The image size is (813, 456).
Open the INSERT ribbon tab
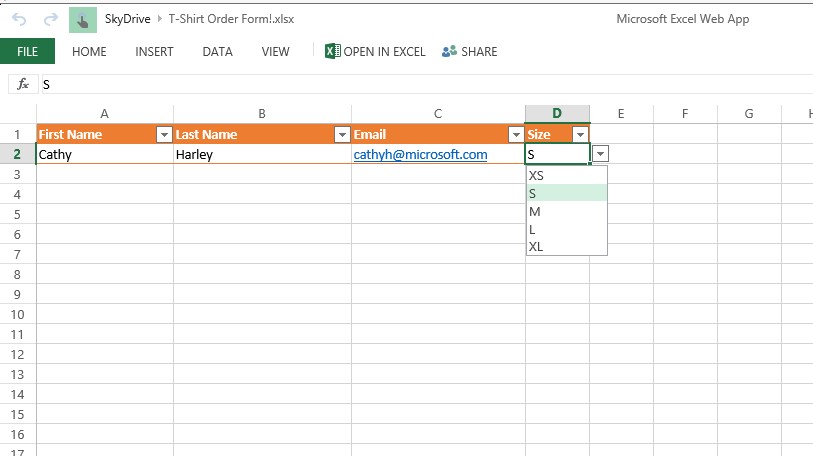pos(154,52)
